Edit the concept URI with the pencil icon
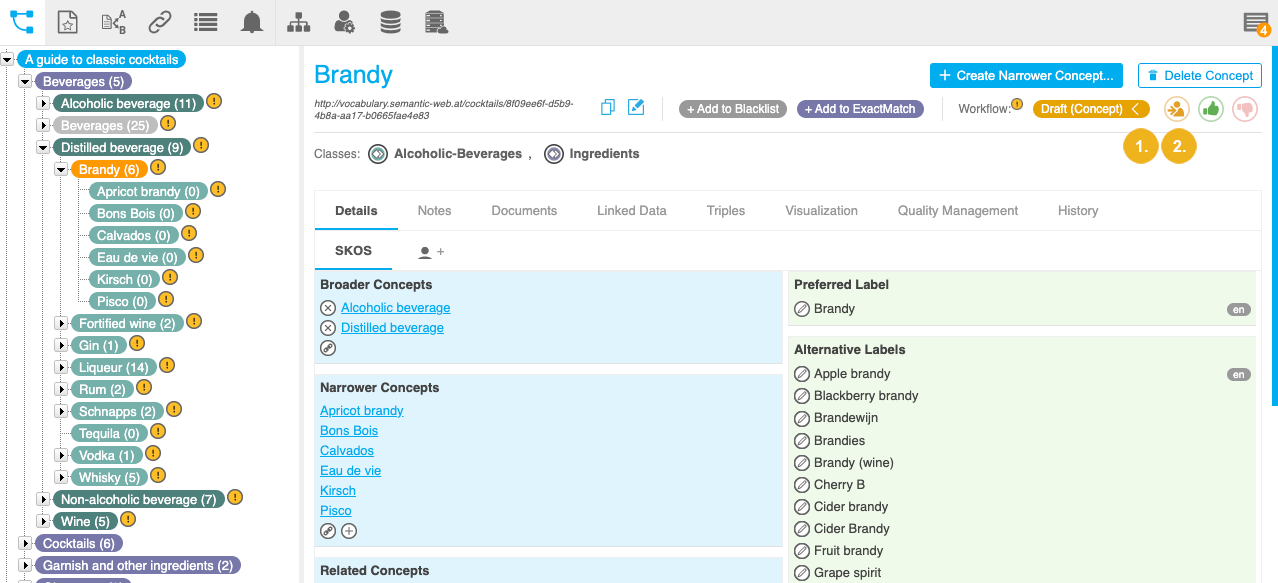The height and width of the screenshot is (583, 1278). click(x=636, y=106)
